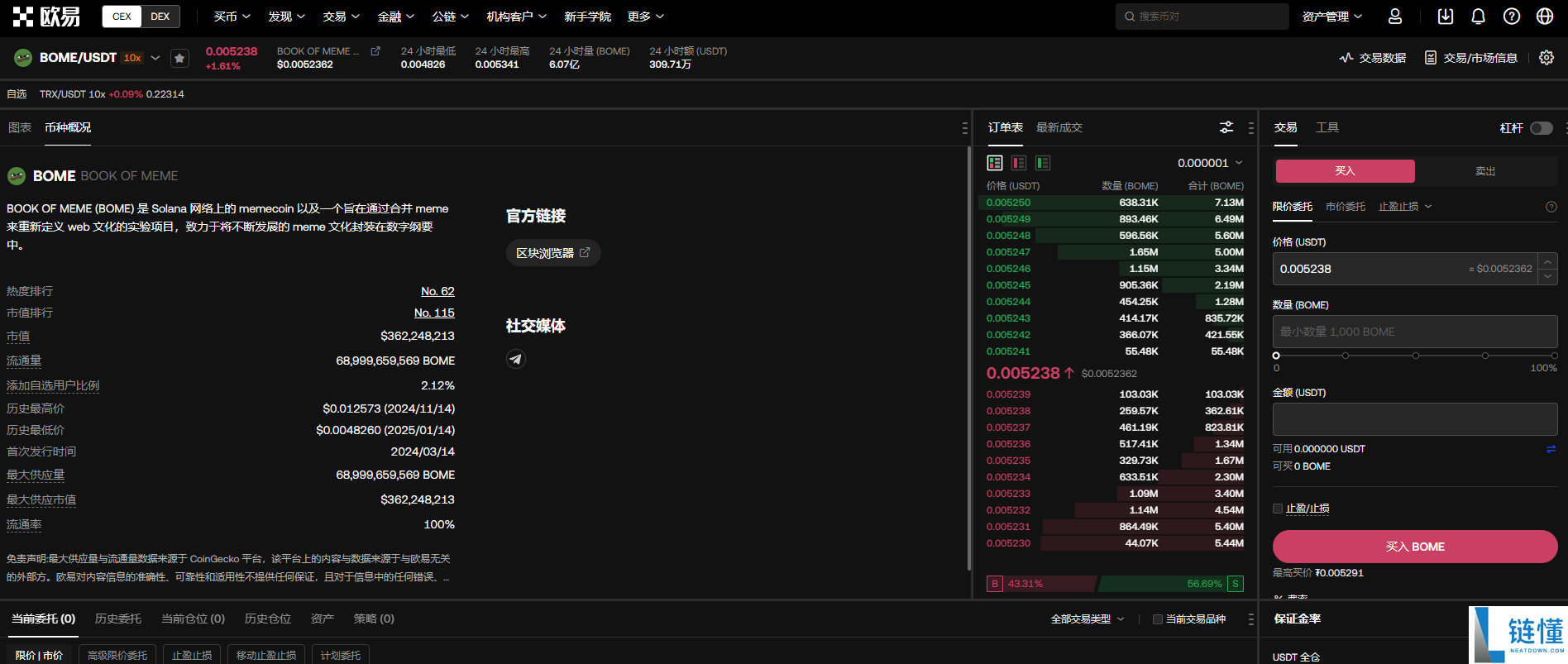The height and width of the screenshot is (664, 1568).
Task: Click the 金额 (USDT) amount input
Action: pyautogui.click(x=1415, y=419)
